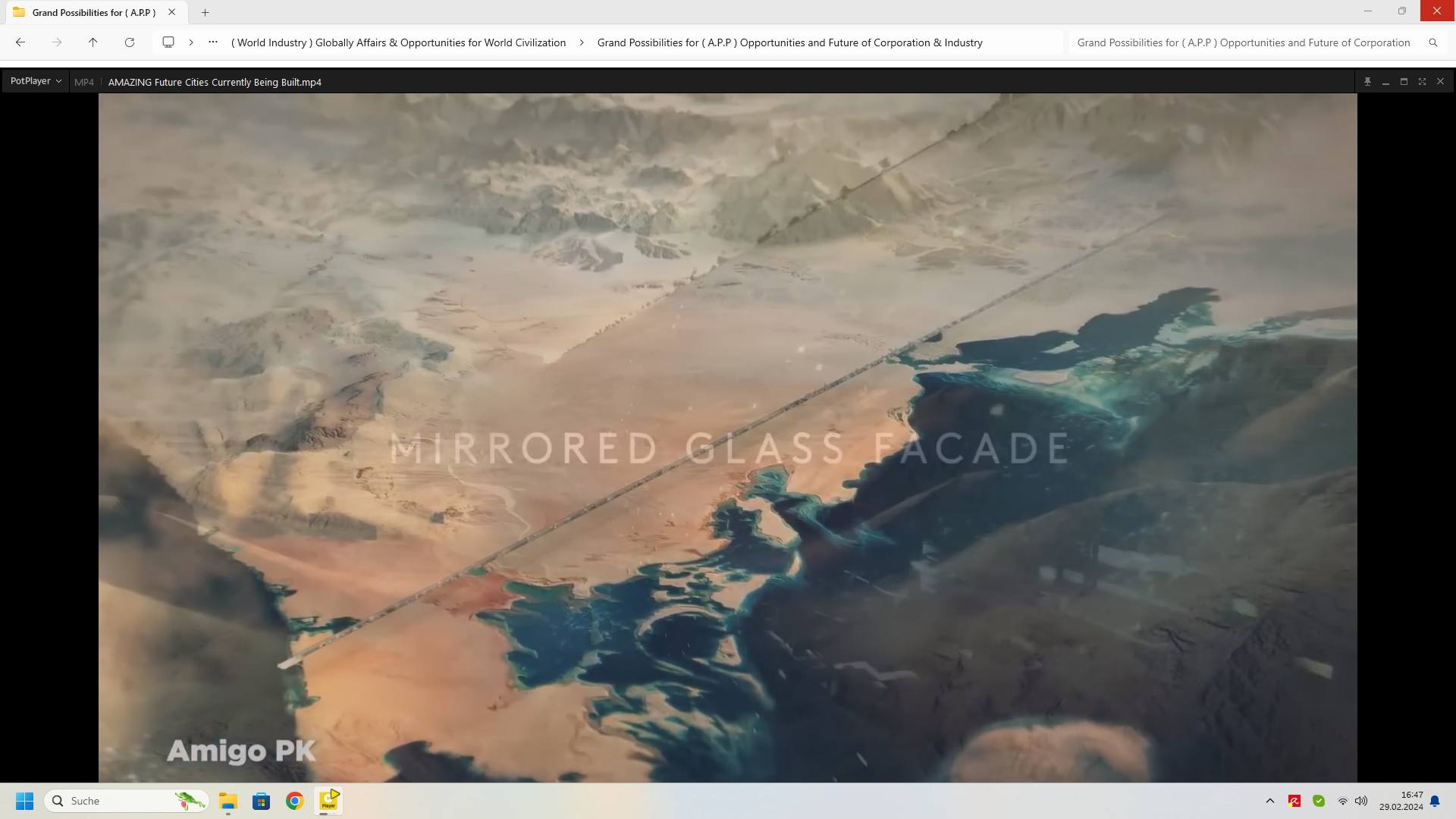The height and width of the screenshot is (819, 1456).
Task: Close the PotPlayer window
Action: 1440,81
